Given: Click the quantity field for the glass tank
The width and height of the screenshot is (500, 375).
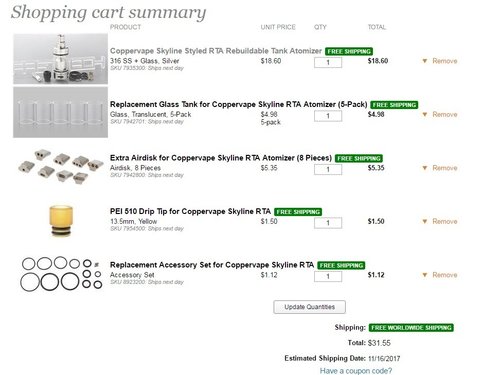Looking at the screenshot, I should coord(328,116).
